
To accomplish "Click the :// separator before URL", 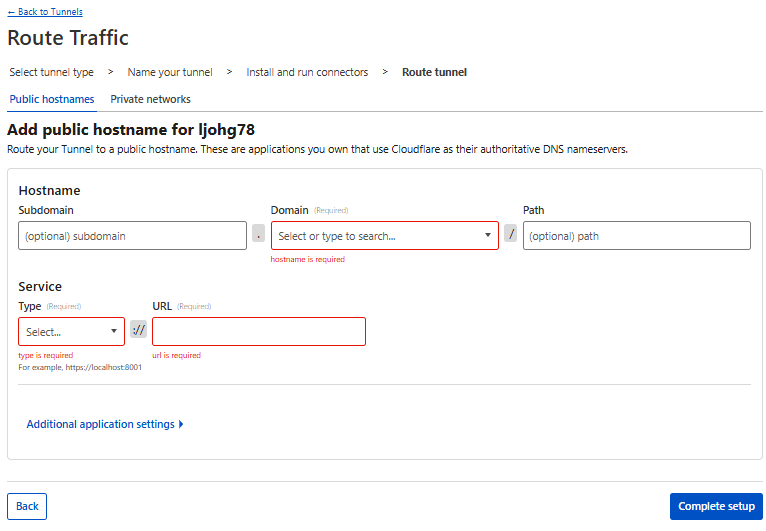I will (138, 330).
